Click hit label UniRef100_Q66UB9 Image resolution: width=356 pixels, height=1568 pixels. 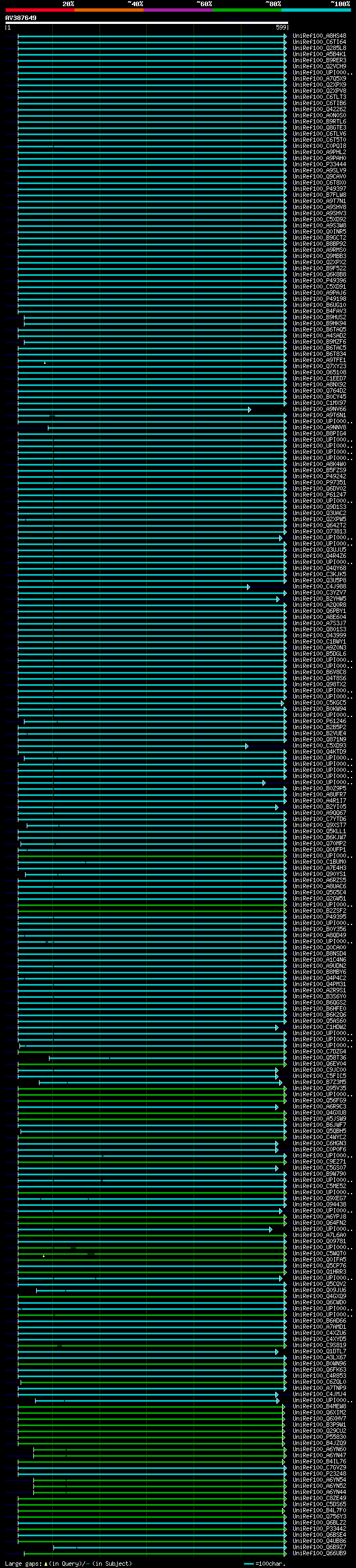[x=319, y=1554]
